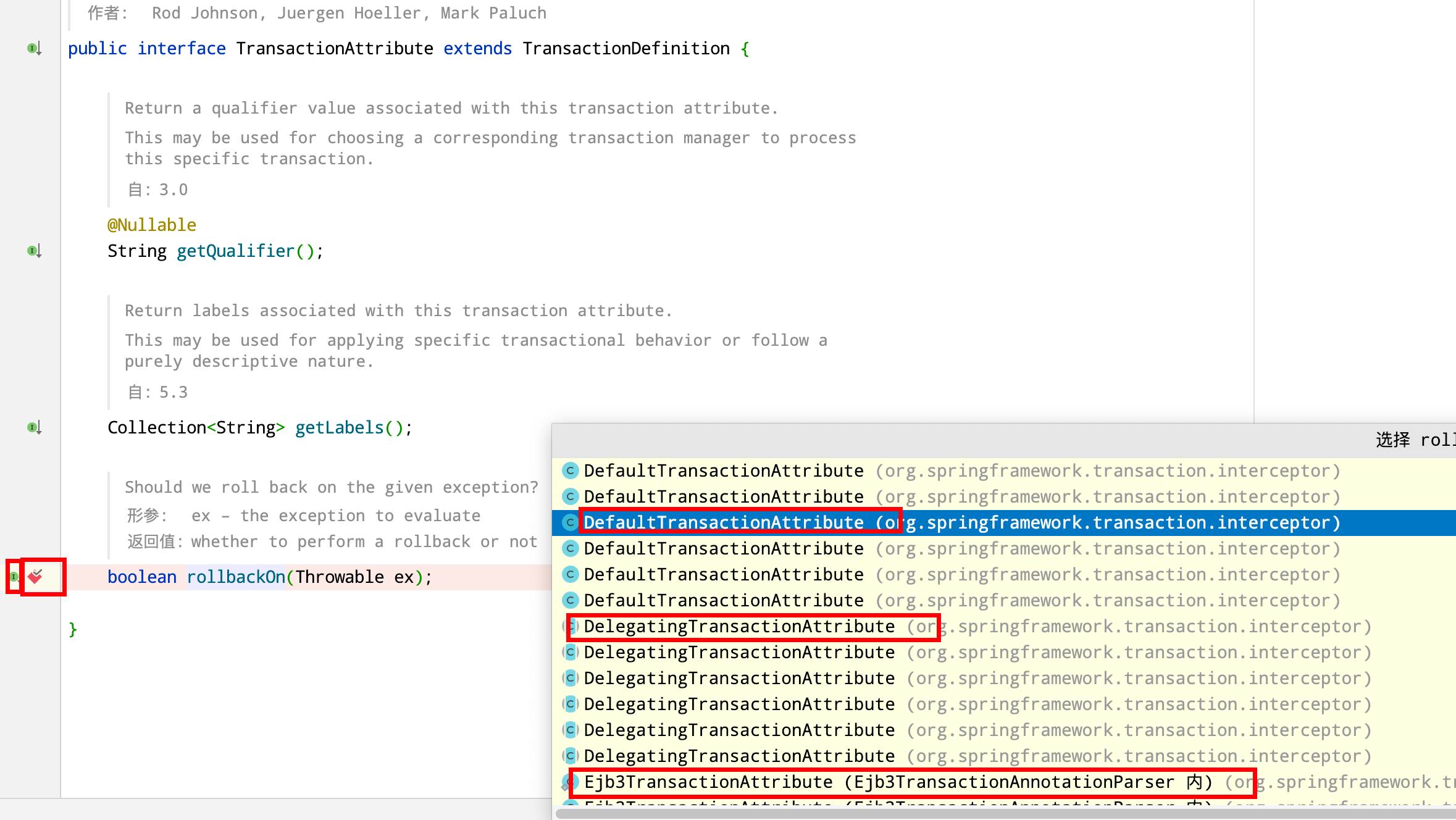This screenshot has width=1456, height=820.
Task: Click the implemented-method gutter icon next to rollbackOn
Action: click(14, 577)
